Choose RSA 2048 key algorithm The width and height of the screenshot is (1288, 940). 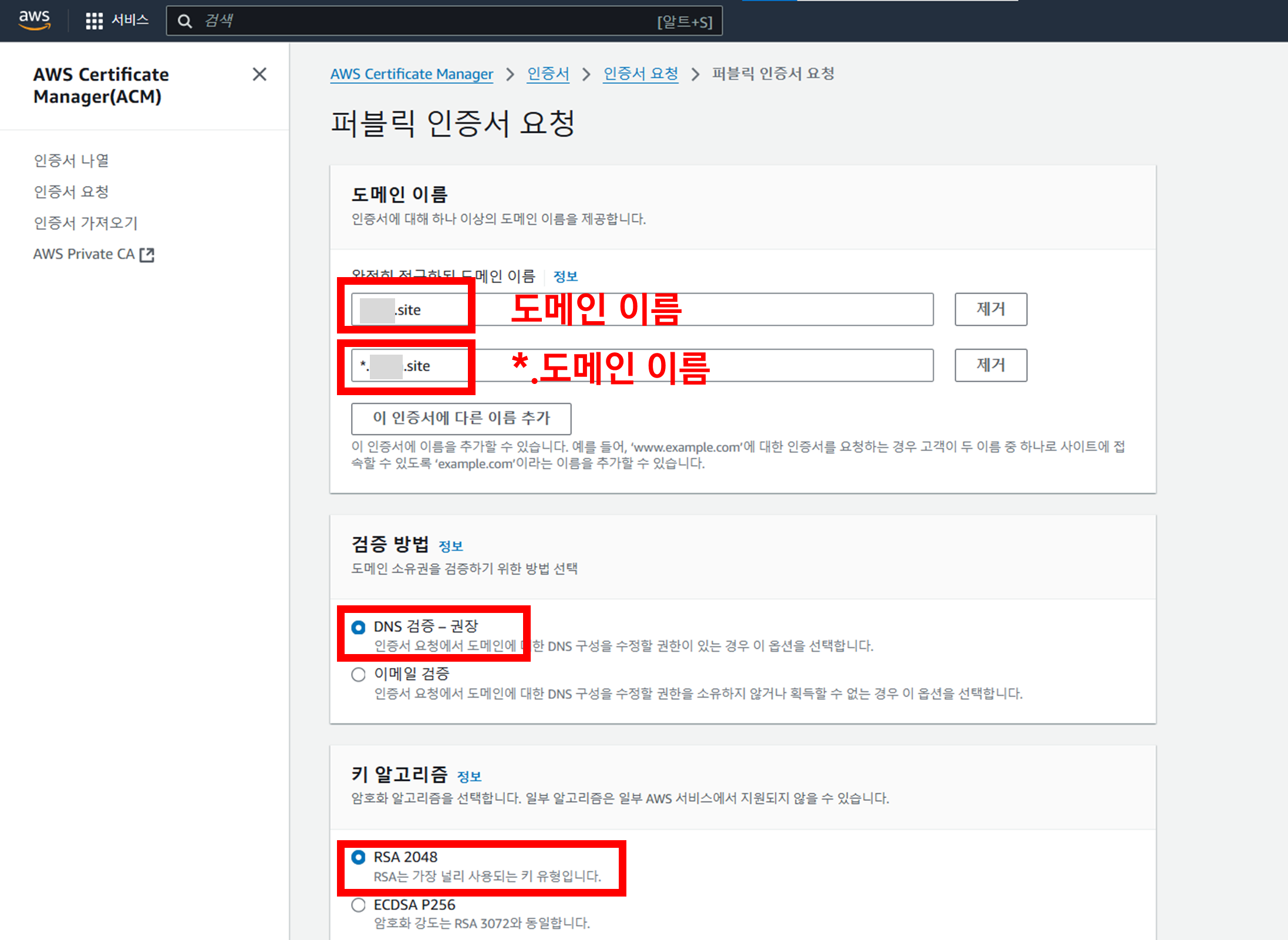[x=358, y=857]
